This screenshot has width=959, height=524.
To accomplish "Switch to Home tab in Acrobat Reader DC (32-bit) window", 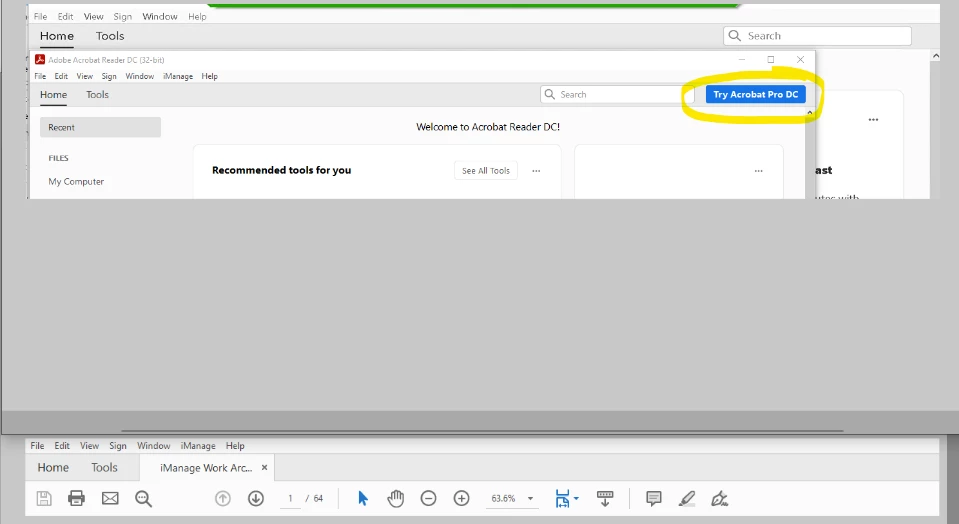I will click(53, 95).
